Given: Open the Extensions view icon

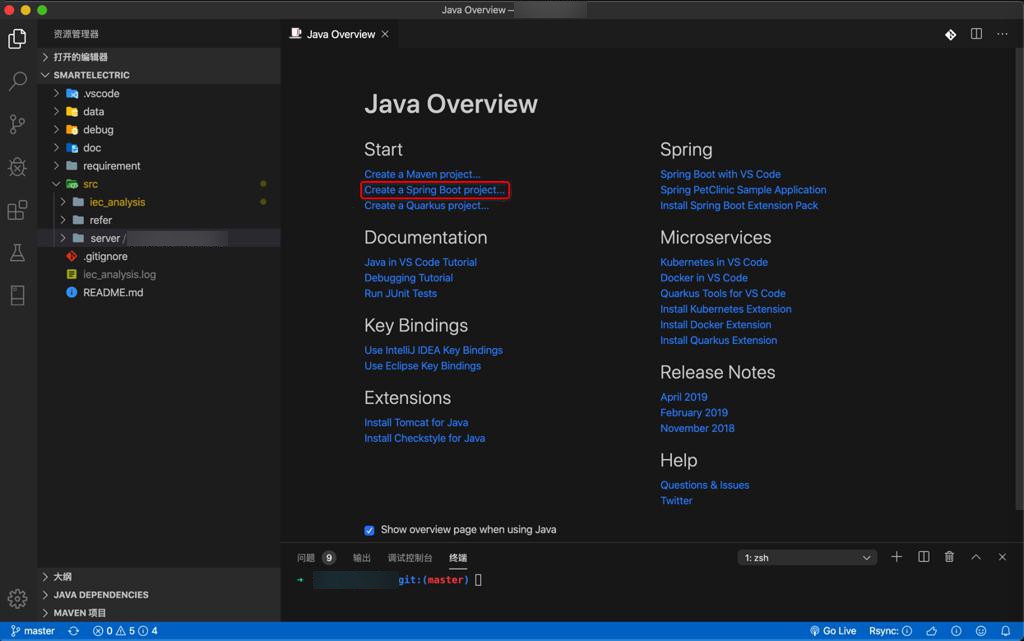Looking at the screenshot, I should point(17,210).
